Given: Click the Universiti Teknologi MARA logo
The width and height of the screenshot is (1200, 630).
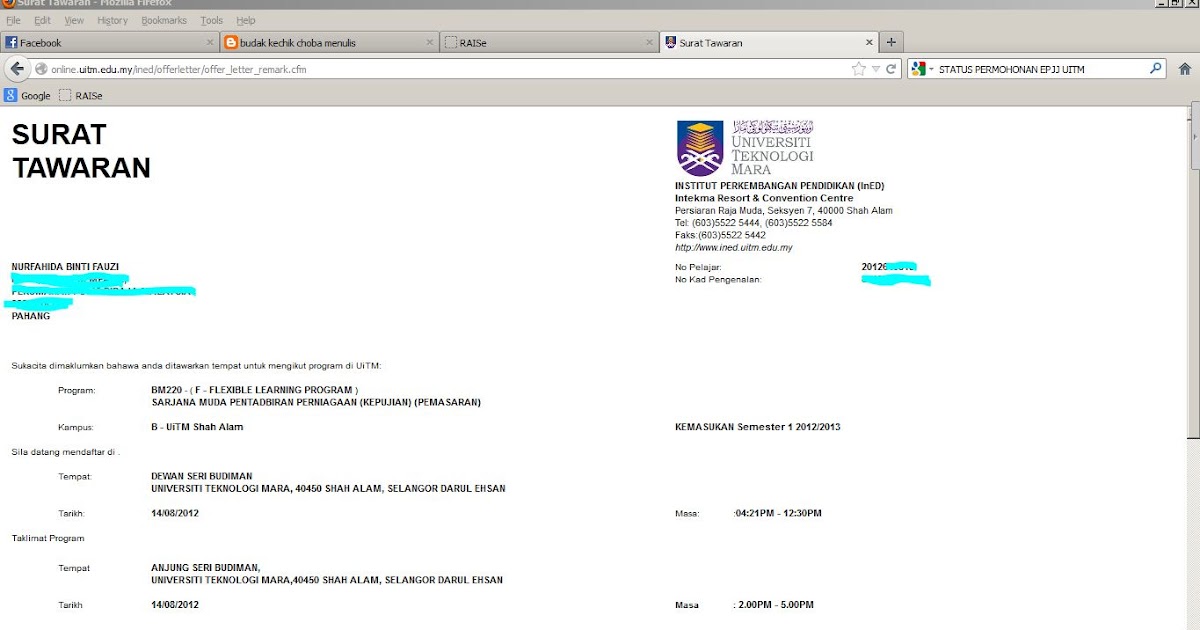Looking at the screenshot, I should point(745,148).
